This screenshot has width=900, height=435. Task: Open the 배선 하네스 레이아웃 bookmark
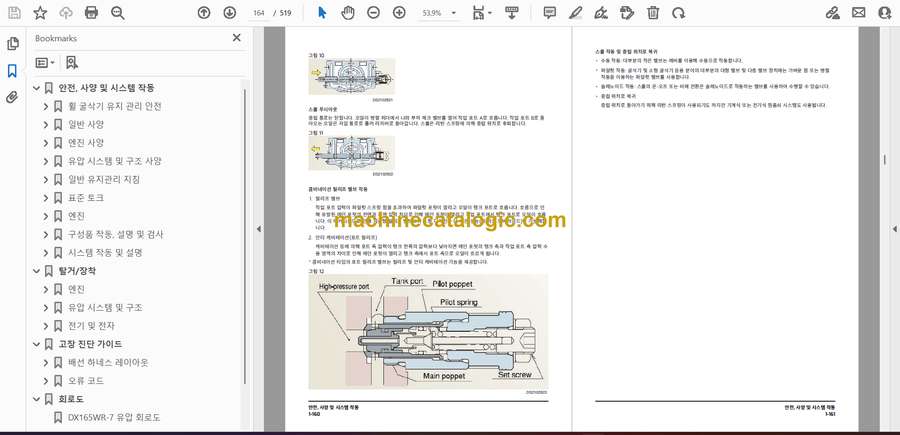(x=107, y=362)
